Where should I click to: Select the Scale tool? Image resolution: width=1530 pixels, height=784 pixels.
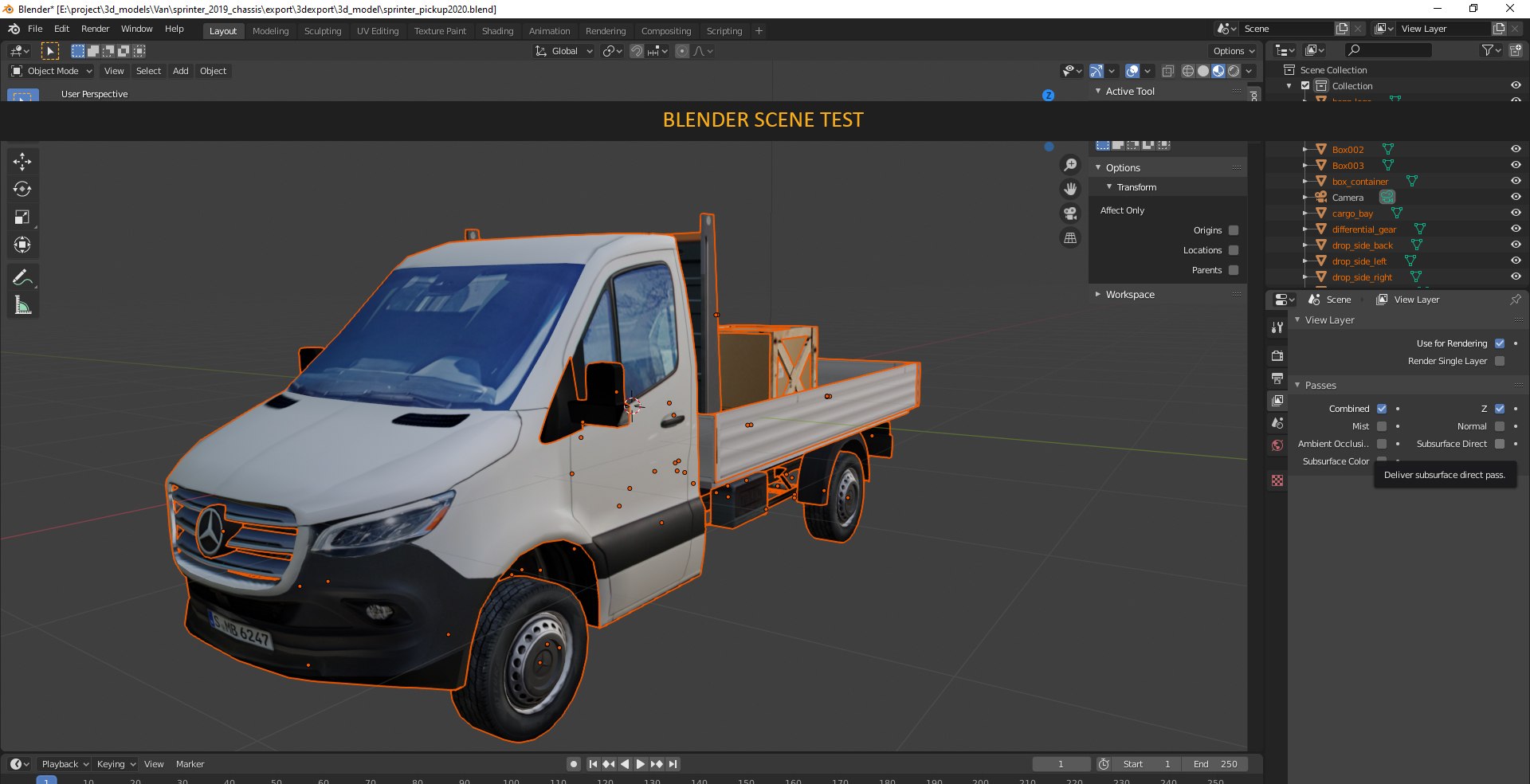pyautogui.click(x=22, y=218)
